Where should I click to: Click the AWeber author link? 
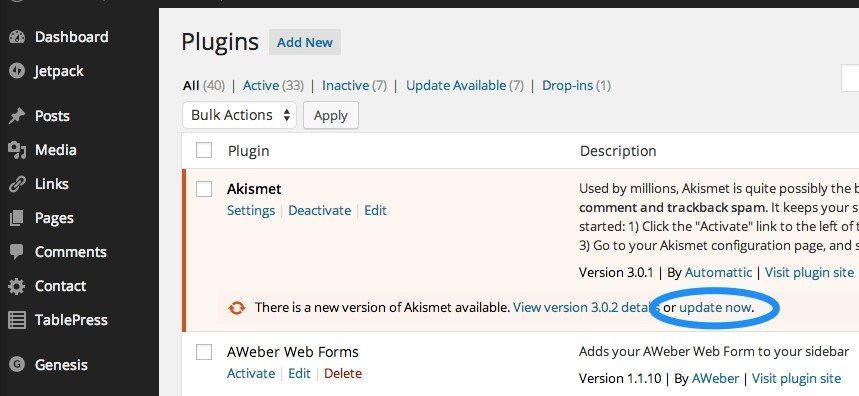(x=715, y=378)
